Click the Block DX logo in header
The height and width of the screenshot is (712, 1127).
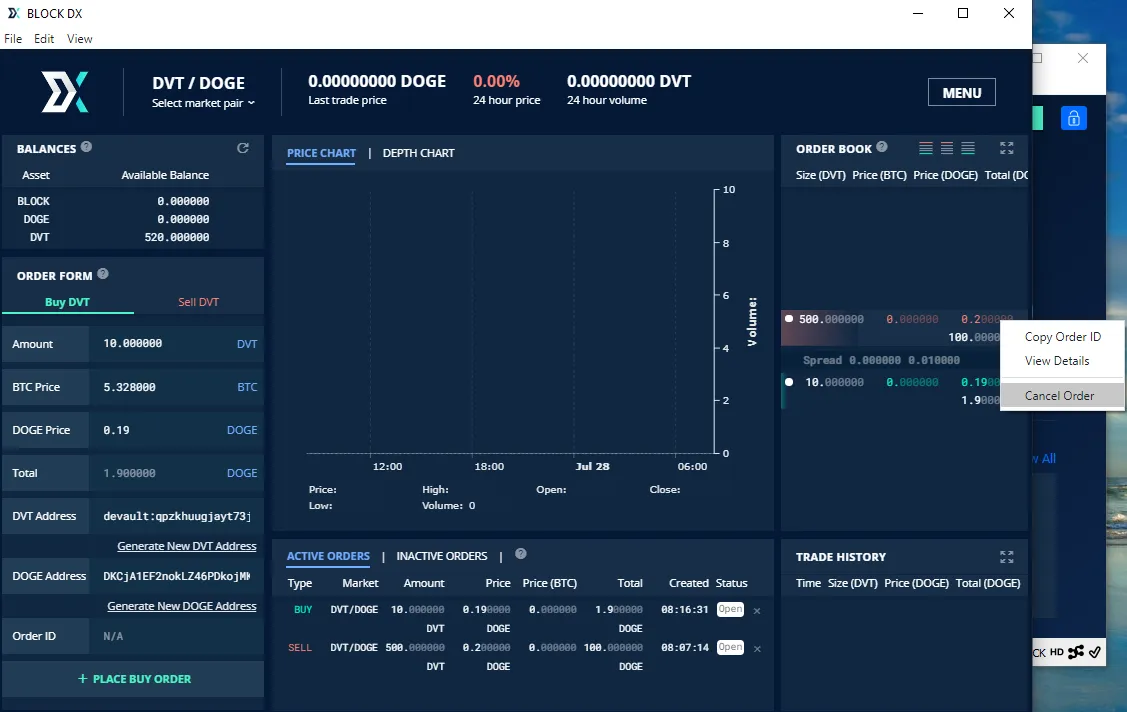pos(65,92)
